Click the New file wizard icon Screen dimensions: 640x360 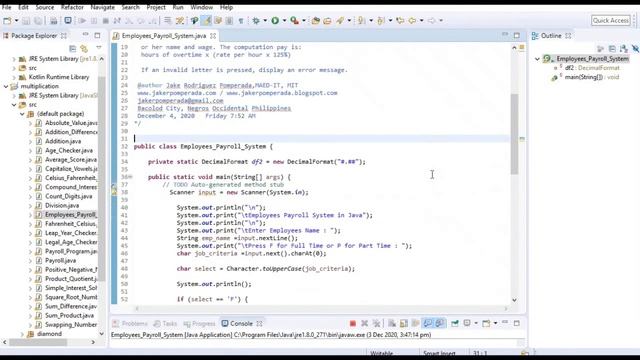point(7,20)
